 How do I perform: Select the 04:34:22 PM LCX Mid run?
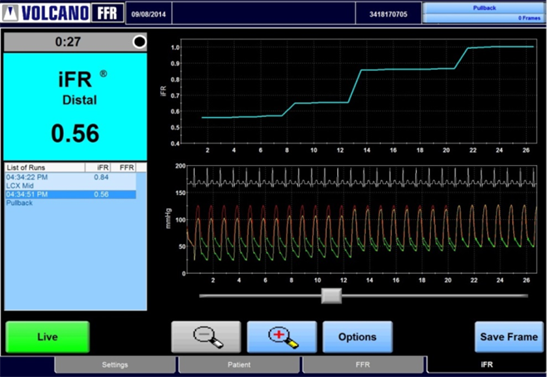pos(70,181)
